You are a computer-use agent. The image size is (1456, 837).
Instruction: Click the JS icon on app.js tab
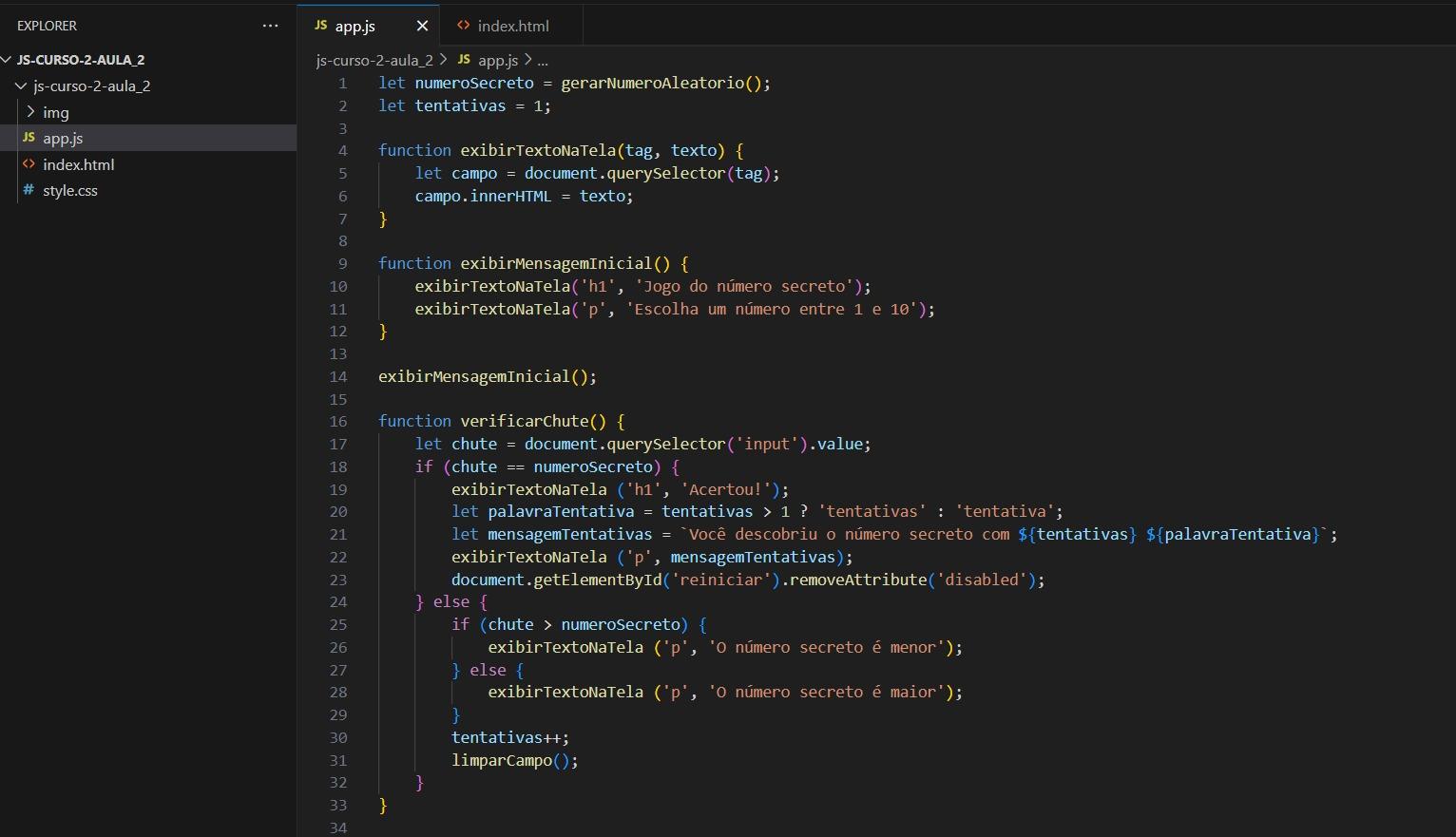pyautogui.click(x=320, y=26)
